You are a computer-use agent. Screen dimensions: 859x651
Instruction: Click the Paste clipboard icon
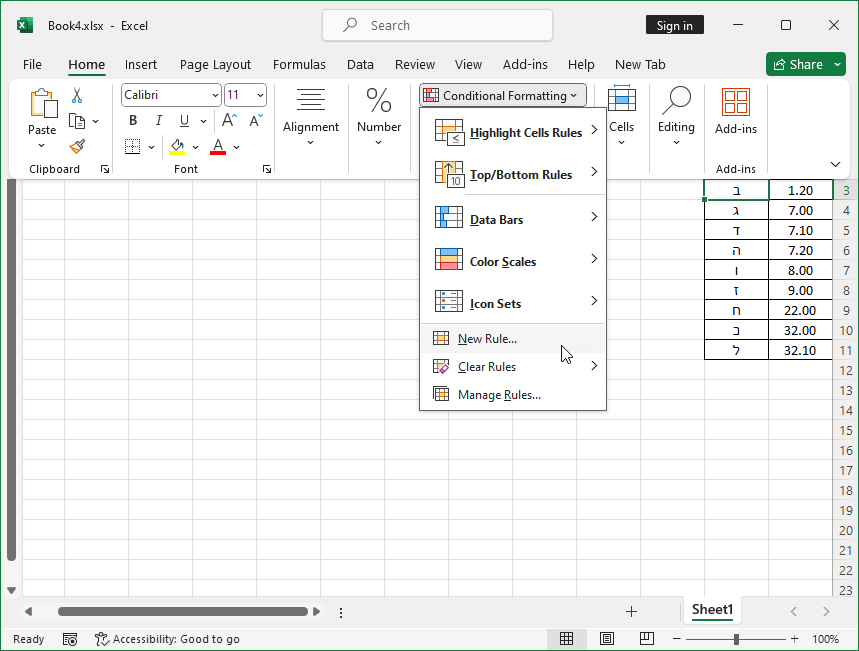pyautogui.click(x=42, y=104)
